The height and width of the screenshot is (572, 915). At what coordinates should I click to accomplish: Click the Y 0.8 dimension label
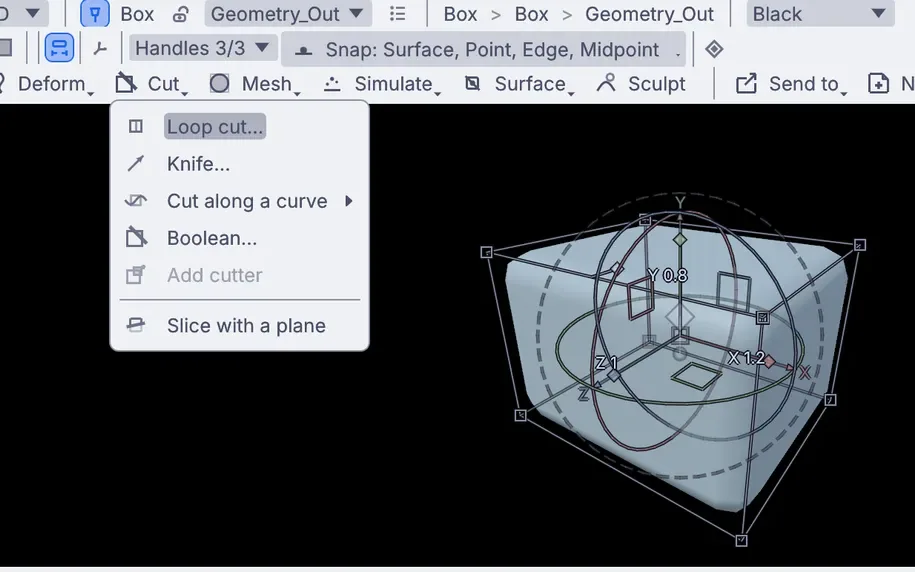coord(668,275)
